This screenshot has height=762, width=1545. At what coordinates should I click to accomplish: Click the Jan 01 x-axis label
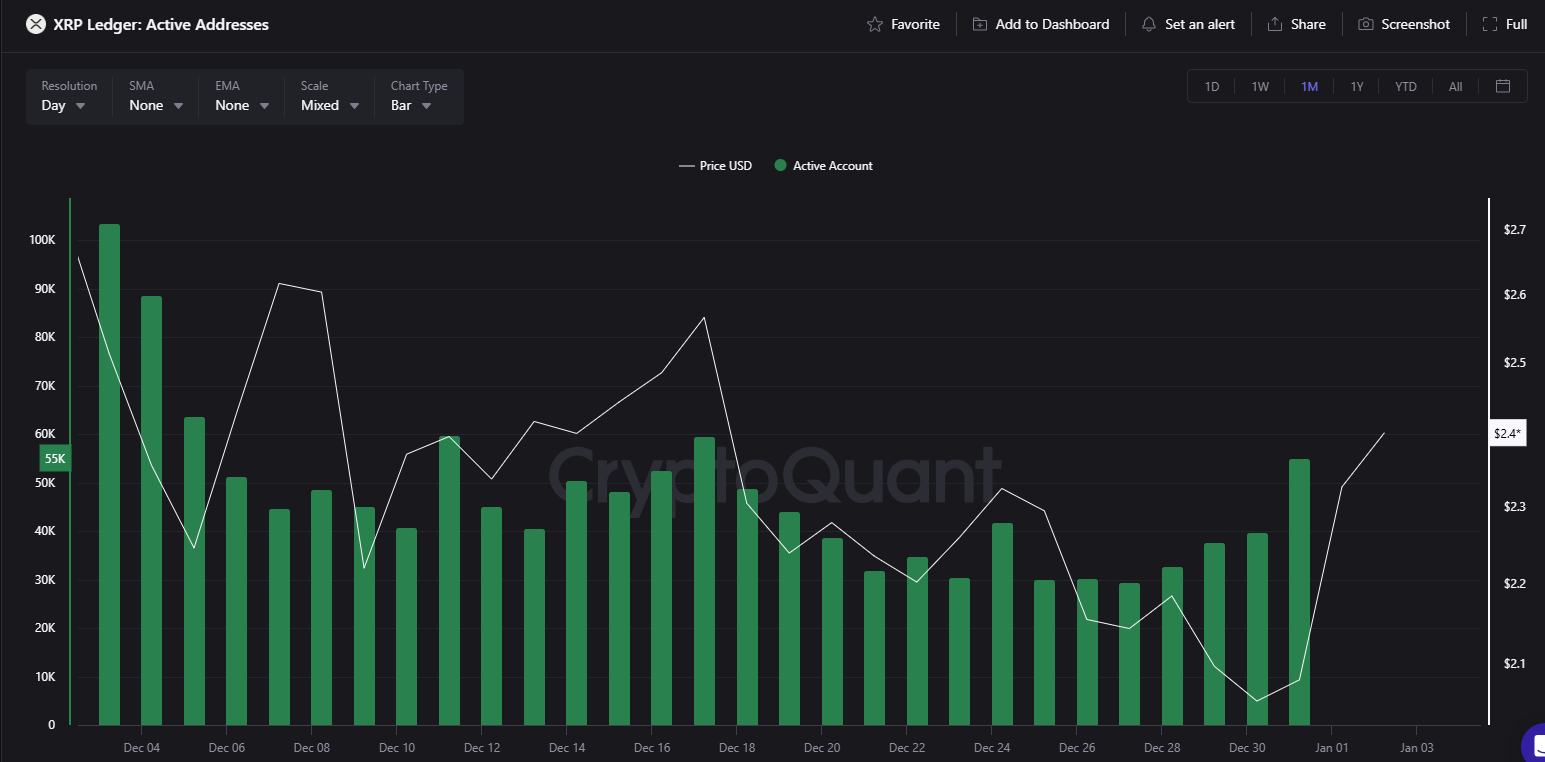point(1332,748)
